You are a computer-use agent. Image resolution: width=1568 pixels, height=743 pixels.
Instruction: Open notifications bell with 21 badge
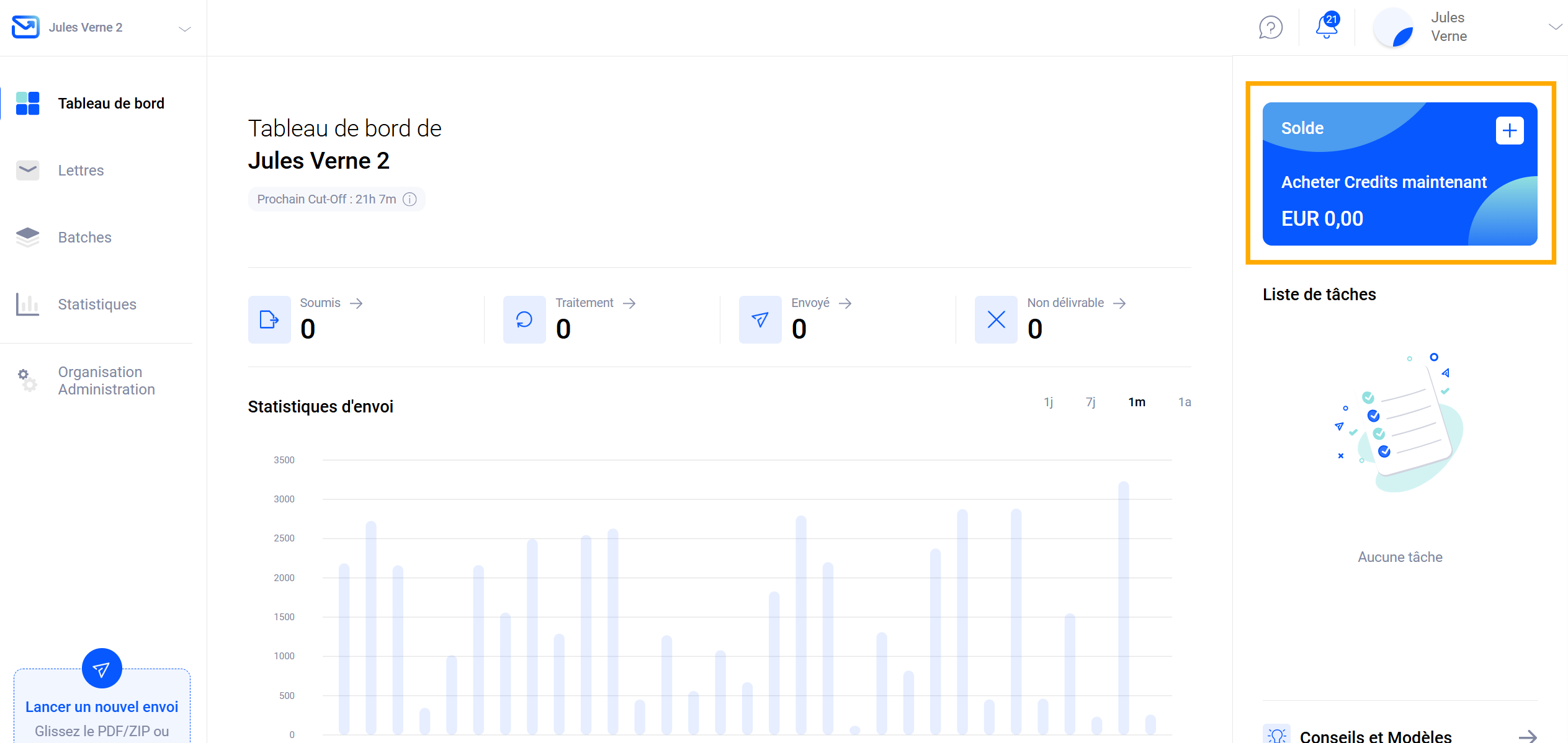point(1326,27)
